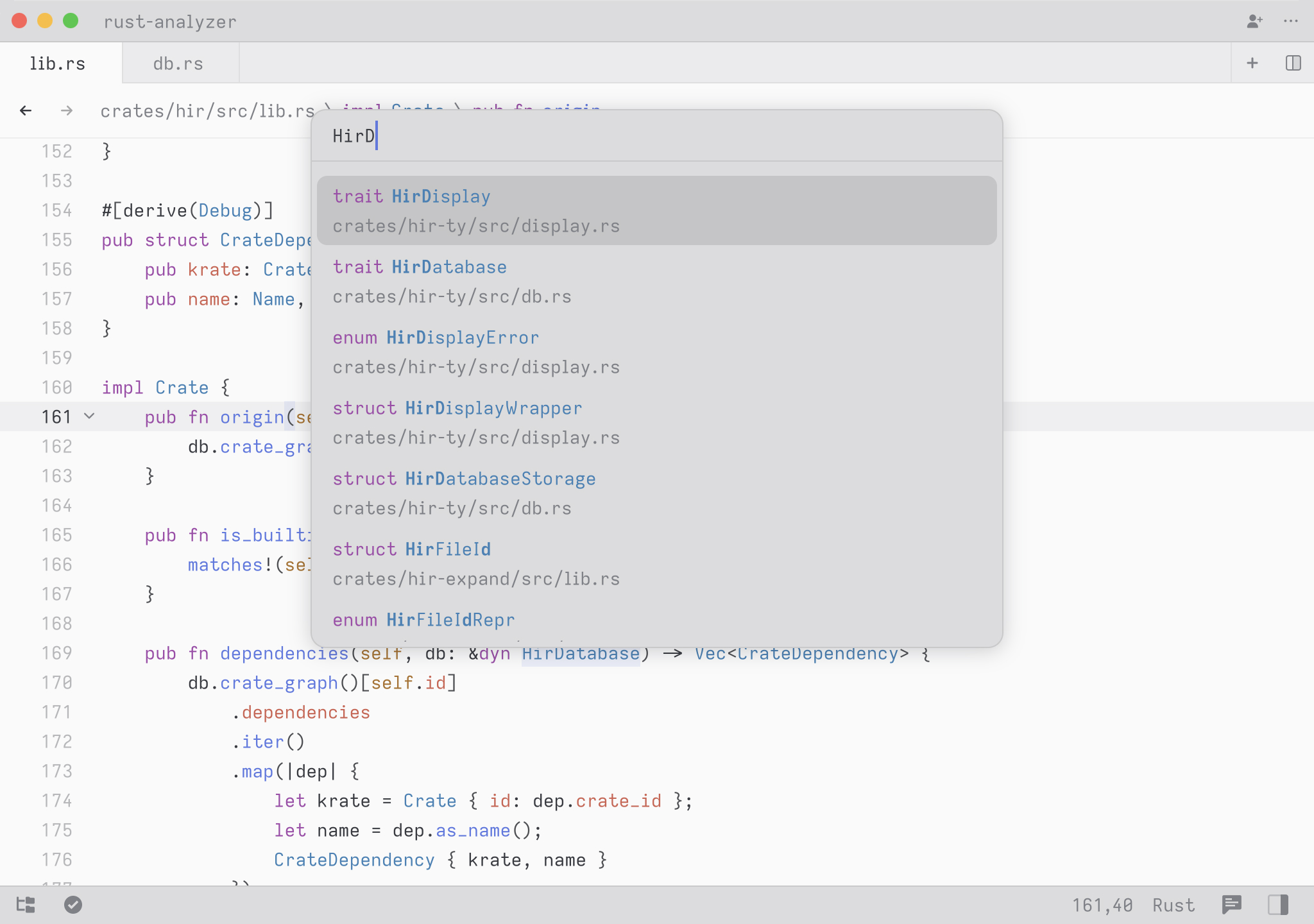Click the HirD symbol search input
This screenshot has height=924, width=1314.
pos(656,136)
